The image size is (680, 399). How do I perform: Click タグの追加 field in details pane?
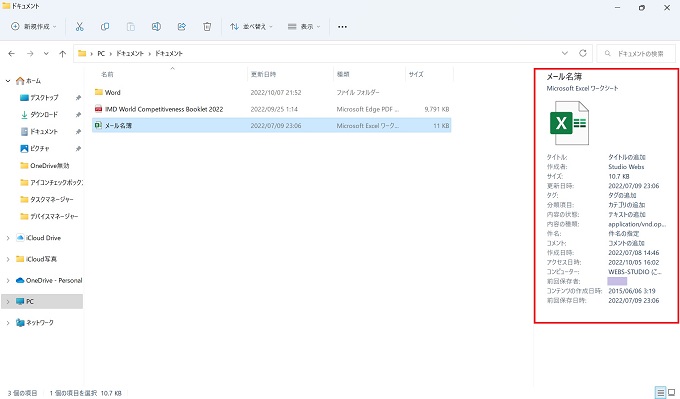pos(623,195)
